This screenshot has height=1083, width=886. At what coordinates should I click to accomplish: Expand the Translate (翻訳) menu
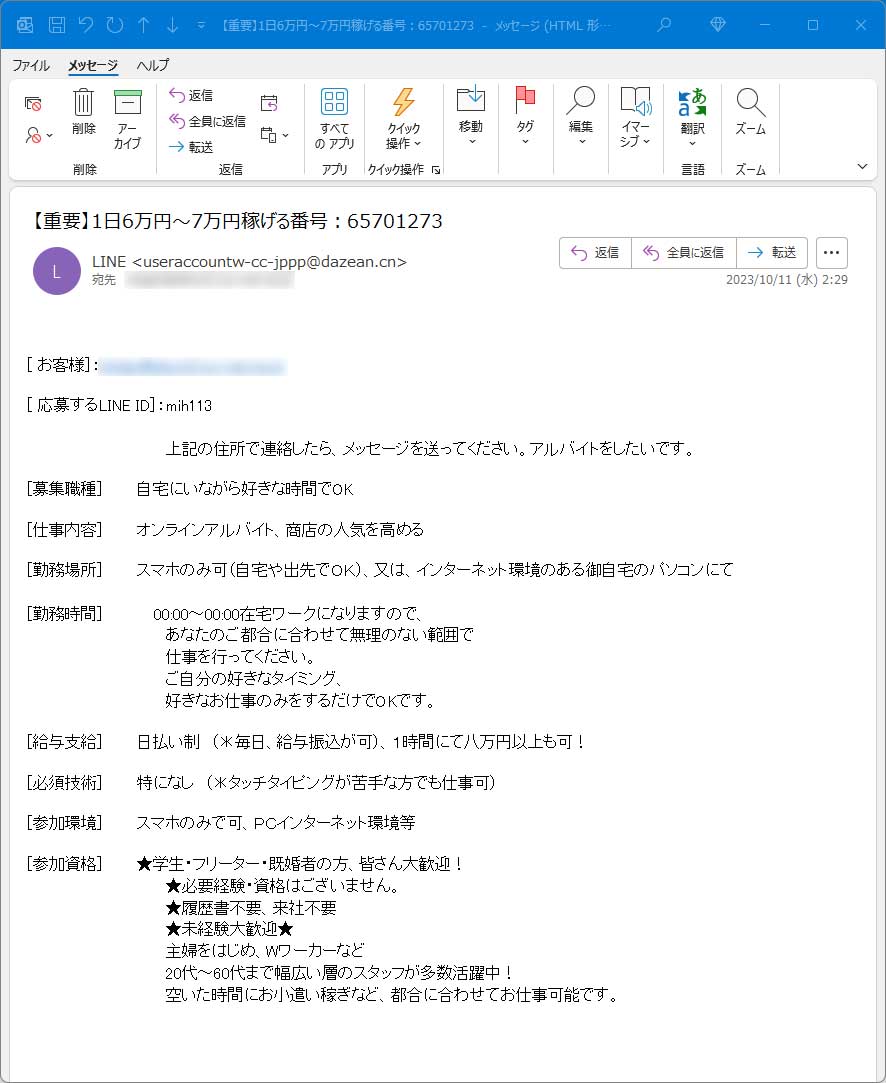pos(692,117)
